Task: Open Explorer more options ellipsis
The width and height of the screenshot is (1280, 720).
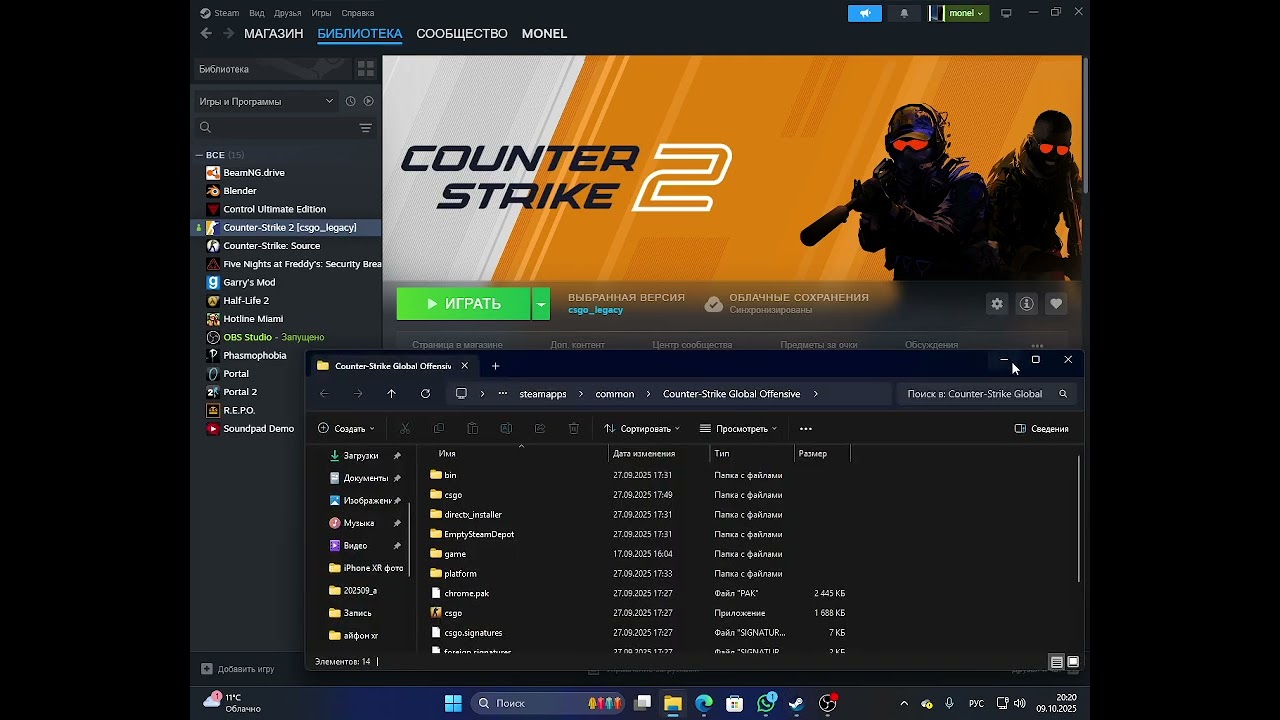Action: coord(806,429)
